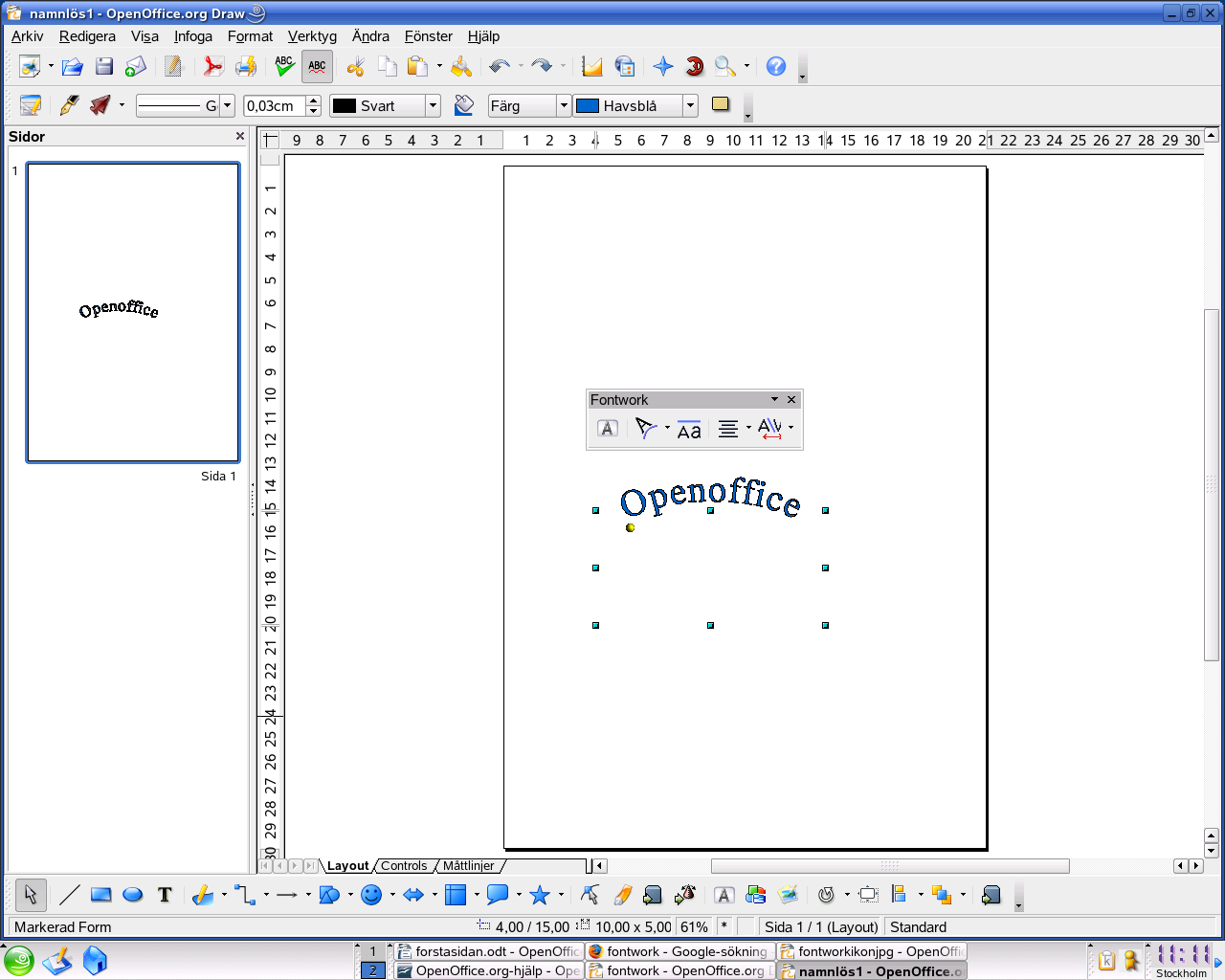Image resolution: width=1225 pixels, height=980 pixels.
Task: Close the Sidor panel
Action: pos(240,137)
